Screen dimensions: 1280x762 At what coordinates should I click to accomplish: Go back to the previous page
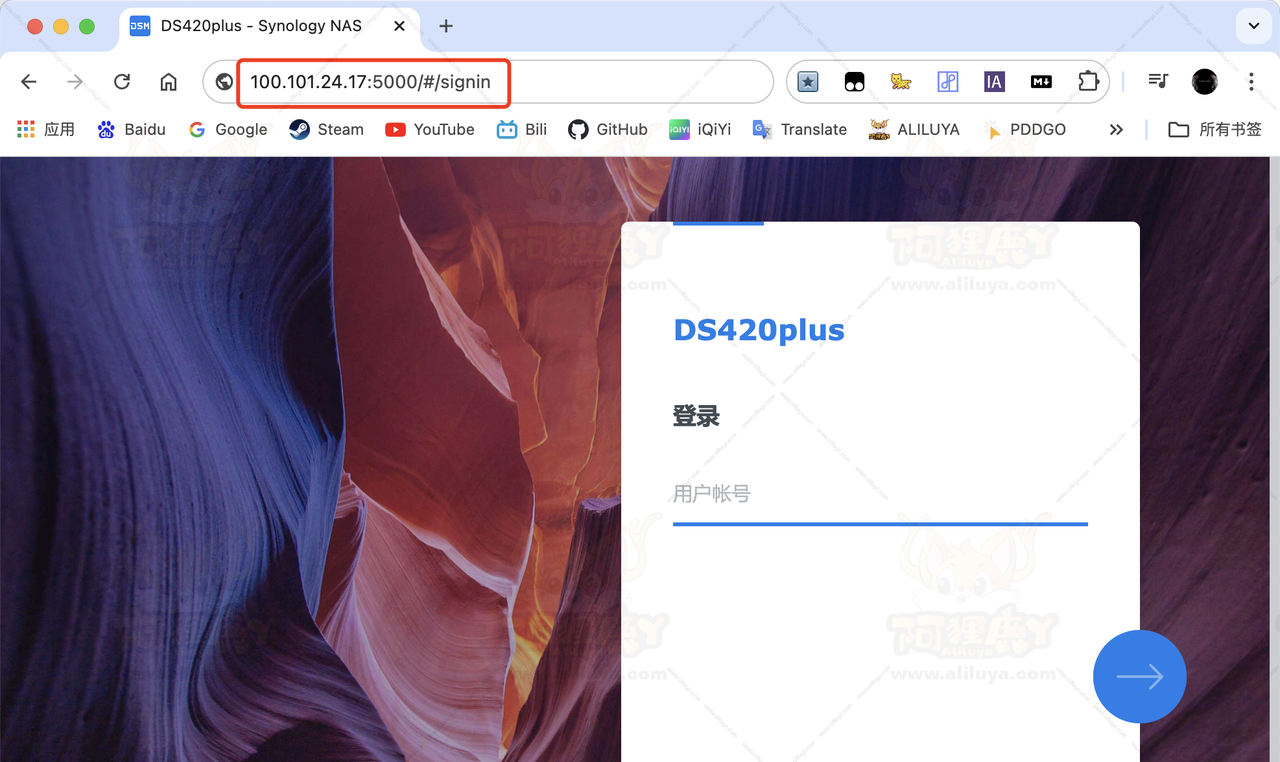pos(29,82)
